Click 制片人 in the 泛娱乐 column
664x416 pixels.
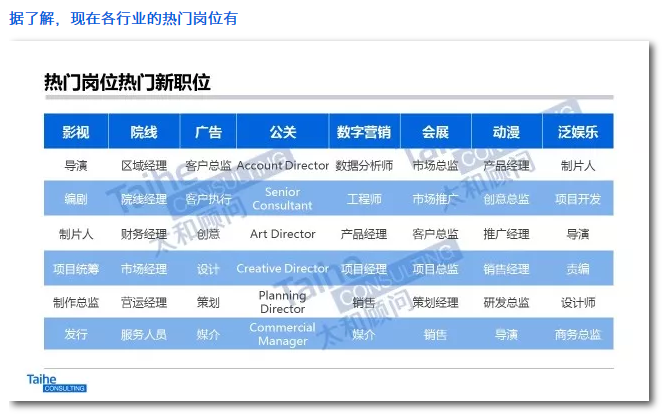(578, 166)
